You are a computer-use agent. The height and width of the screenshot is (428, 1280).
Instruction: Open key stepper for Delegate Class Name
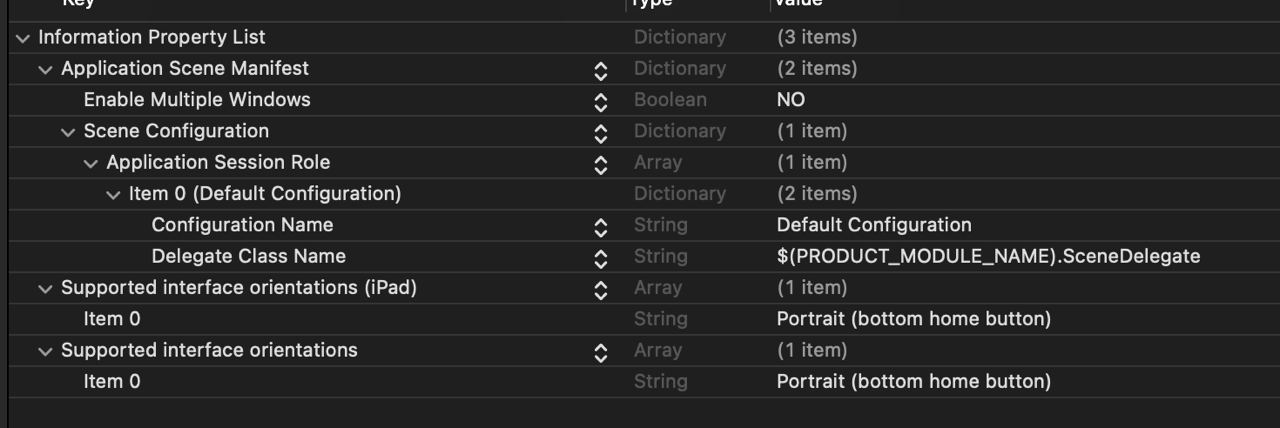601,258
